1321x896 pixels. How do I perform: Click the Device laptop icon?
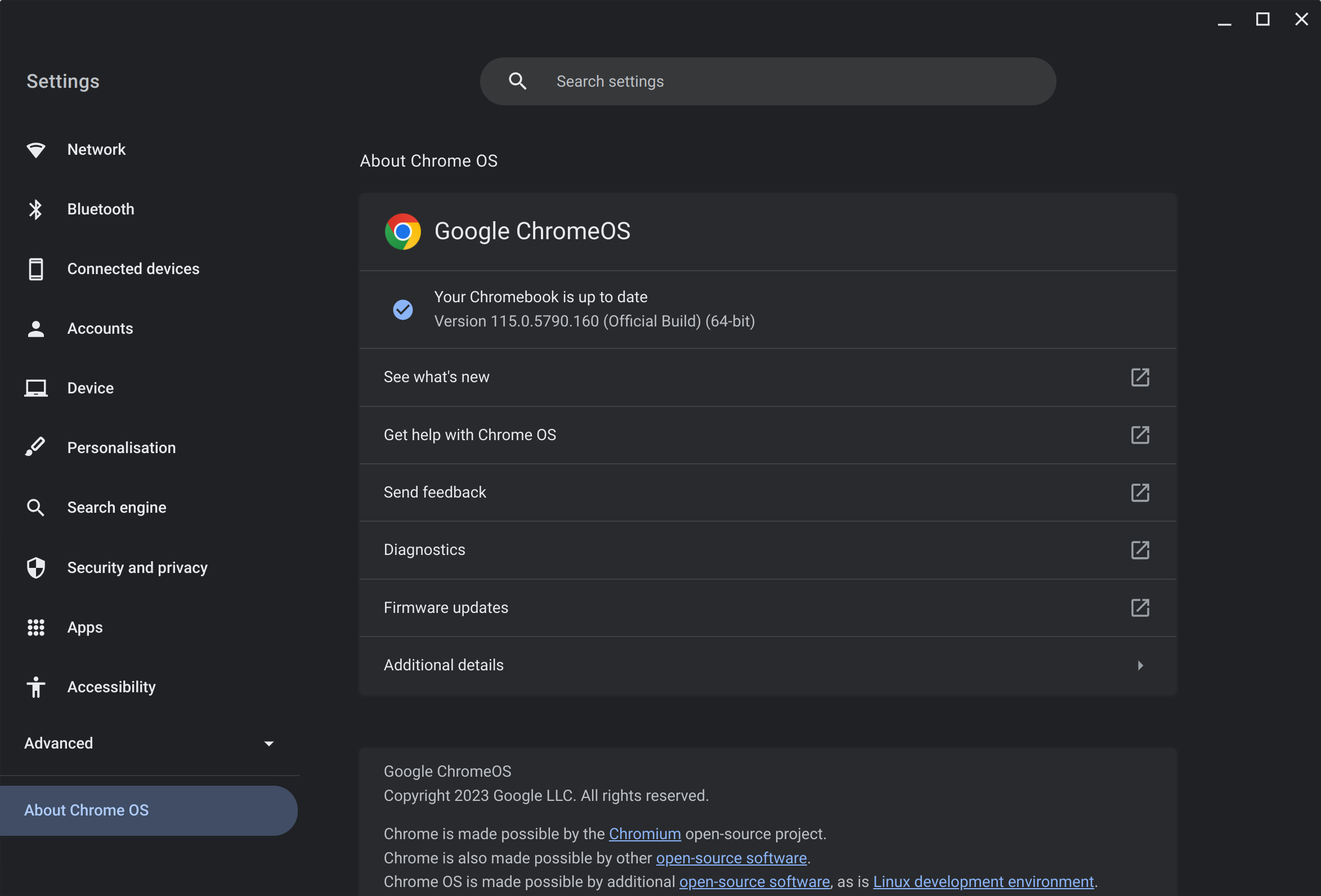36,389
